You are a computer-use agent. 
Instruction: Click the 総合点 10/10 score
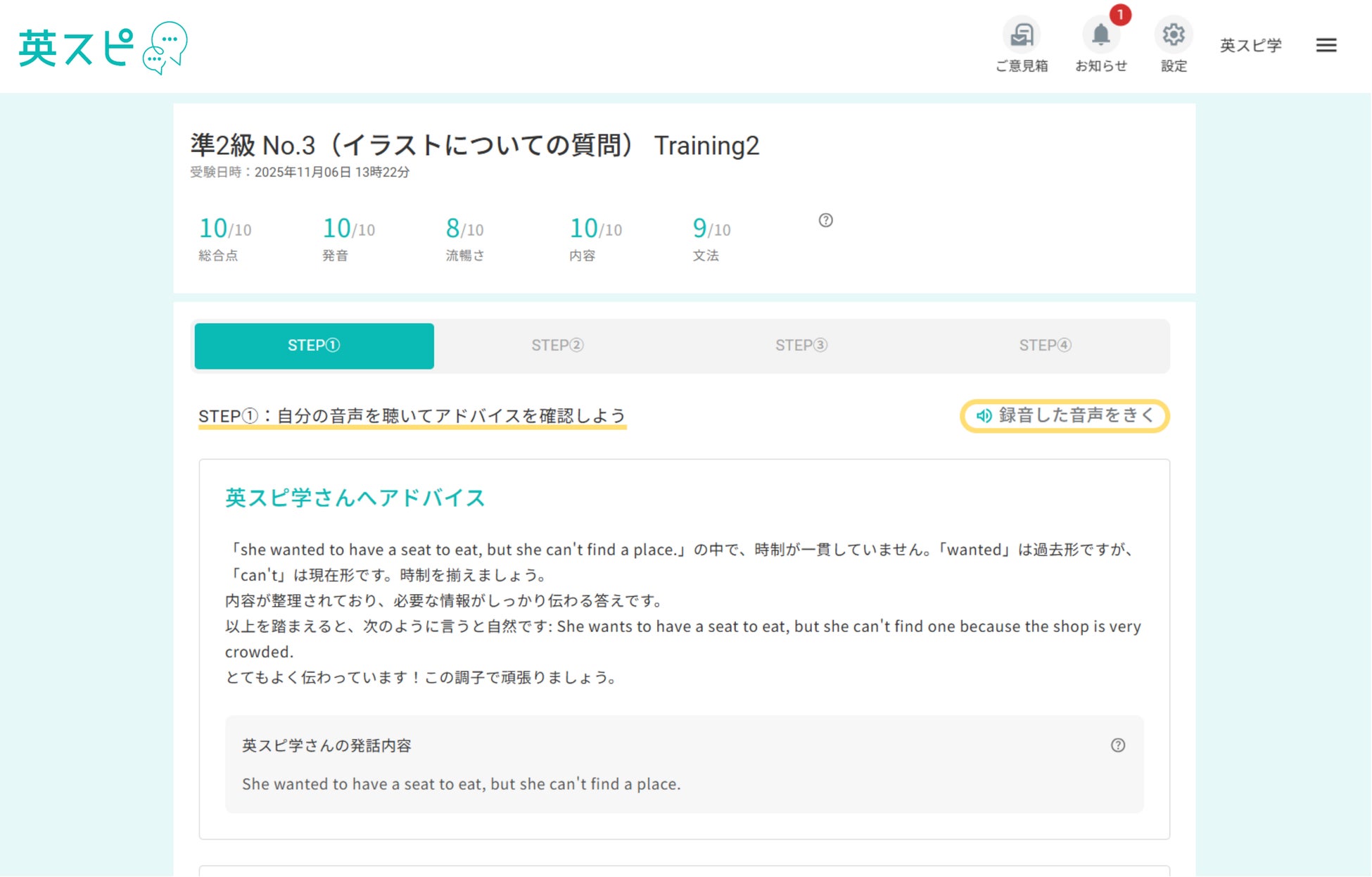(x=224, y=229)
